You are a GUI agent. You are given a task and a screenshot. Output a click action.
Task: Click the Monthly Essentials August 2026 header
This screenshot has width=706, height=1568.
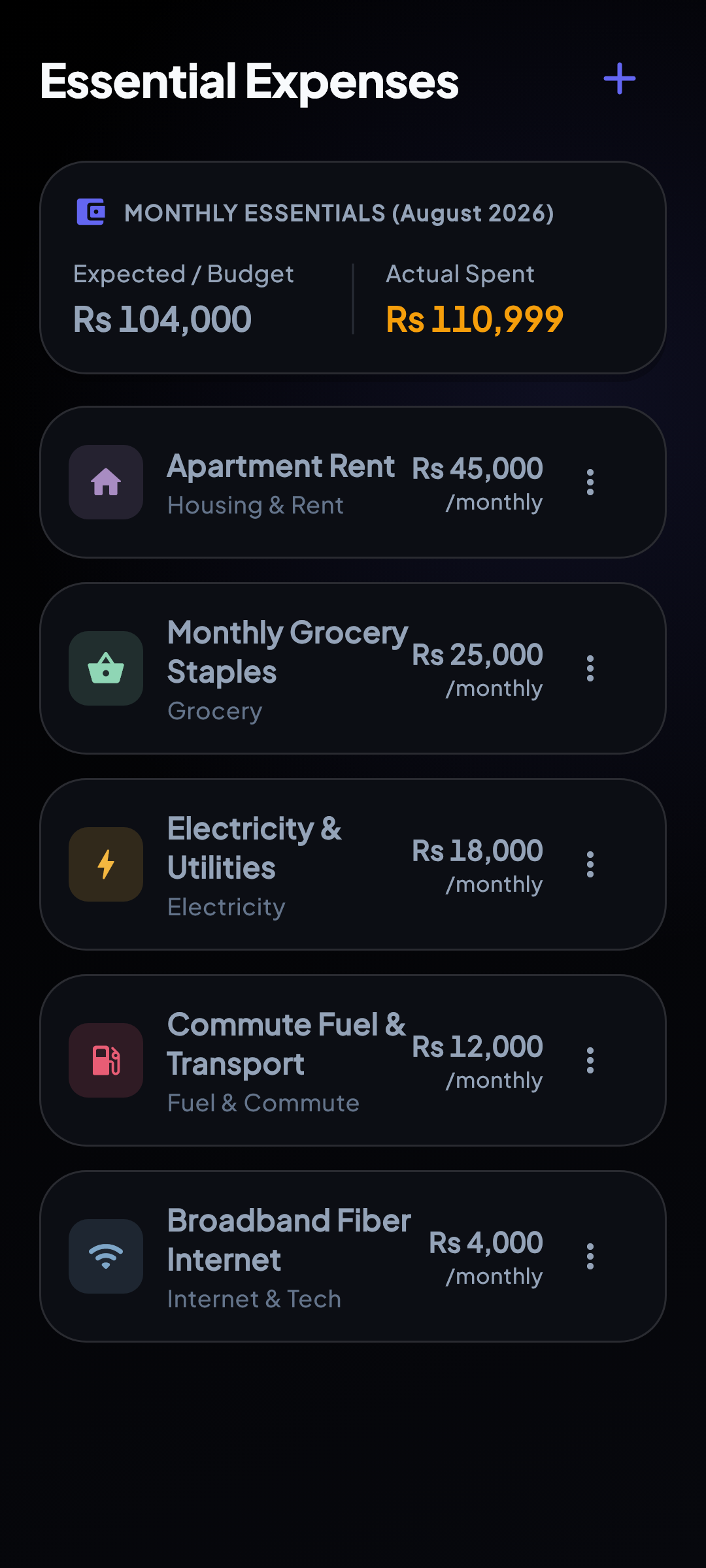tap(339, 213)
